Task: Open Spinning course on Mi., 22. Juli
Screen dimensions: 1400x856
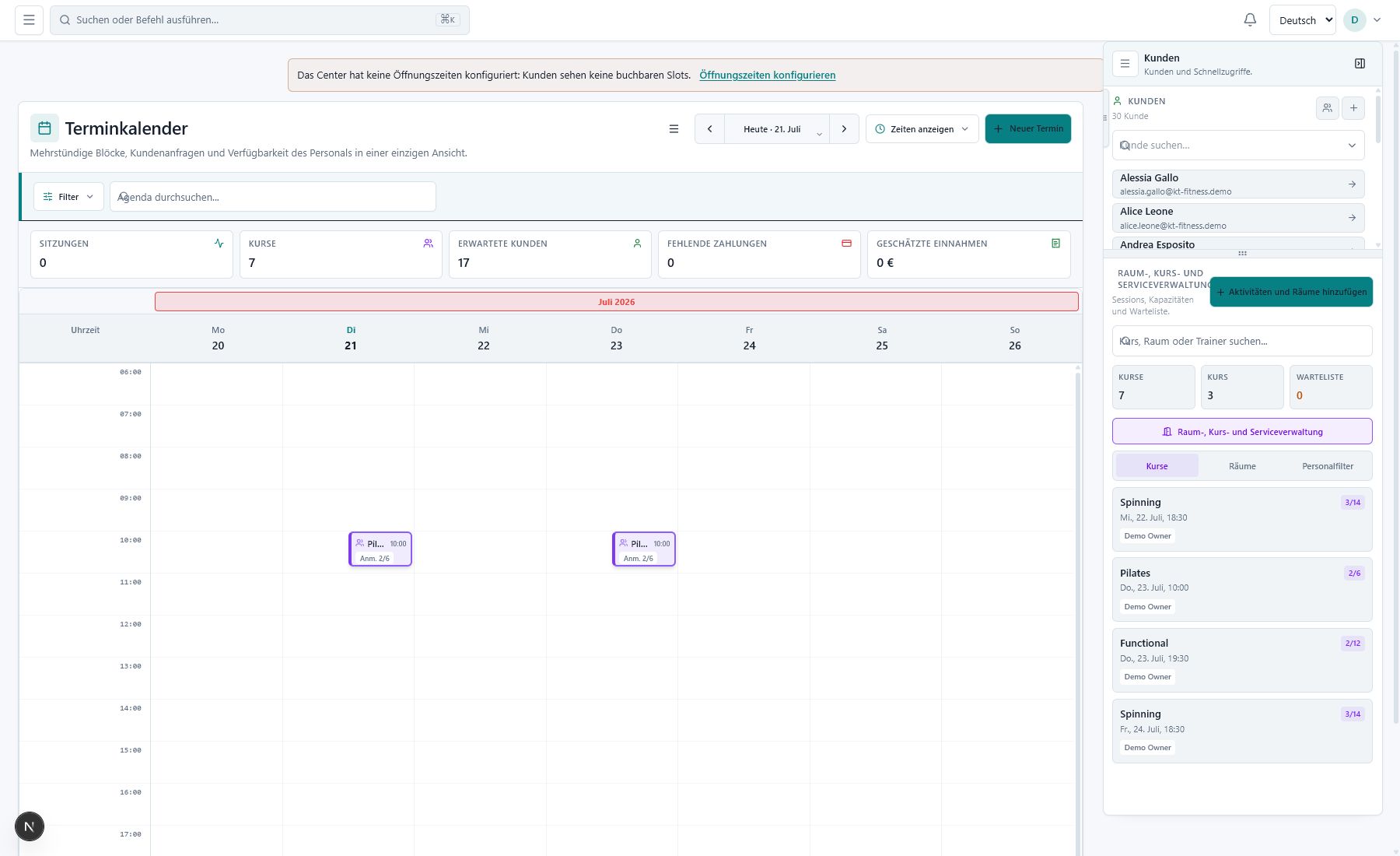Action: [1242, 519]
